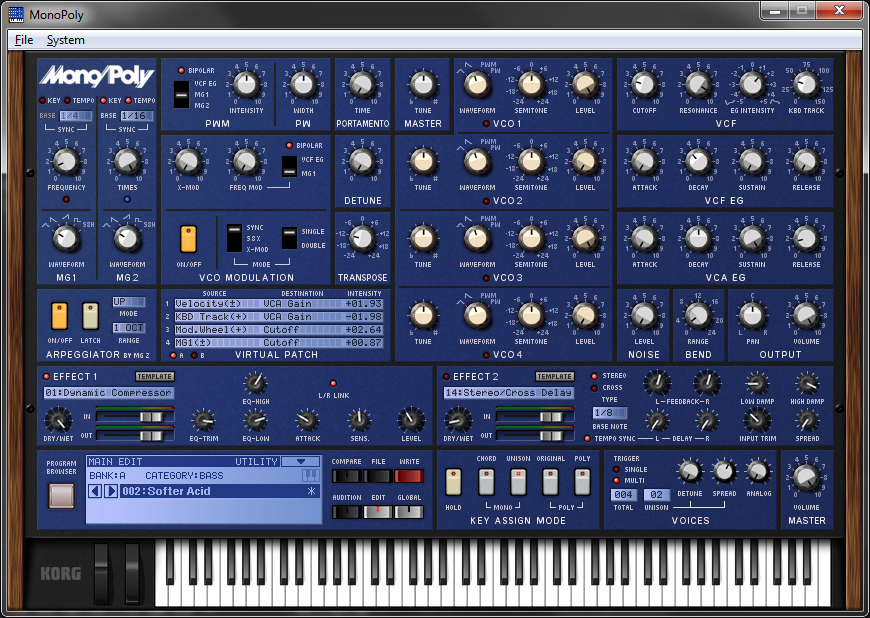
Task: Toggle the PWM Bipolar LED
Action: click(x=181, y=70)
